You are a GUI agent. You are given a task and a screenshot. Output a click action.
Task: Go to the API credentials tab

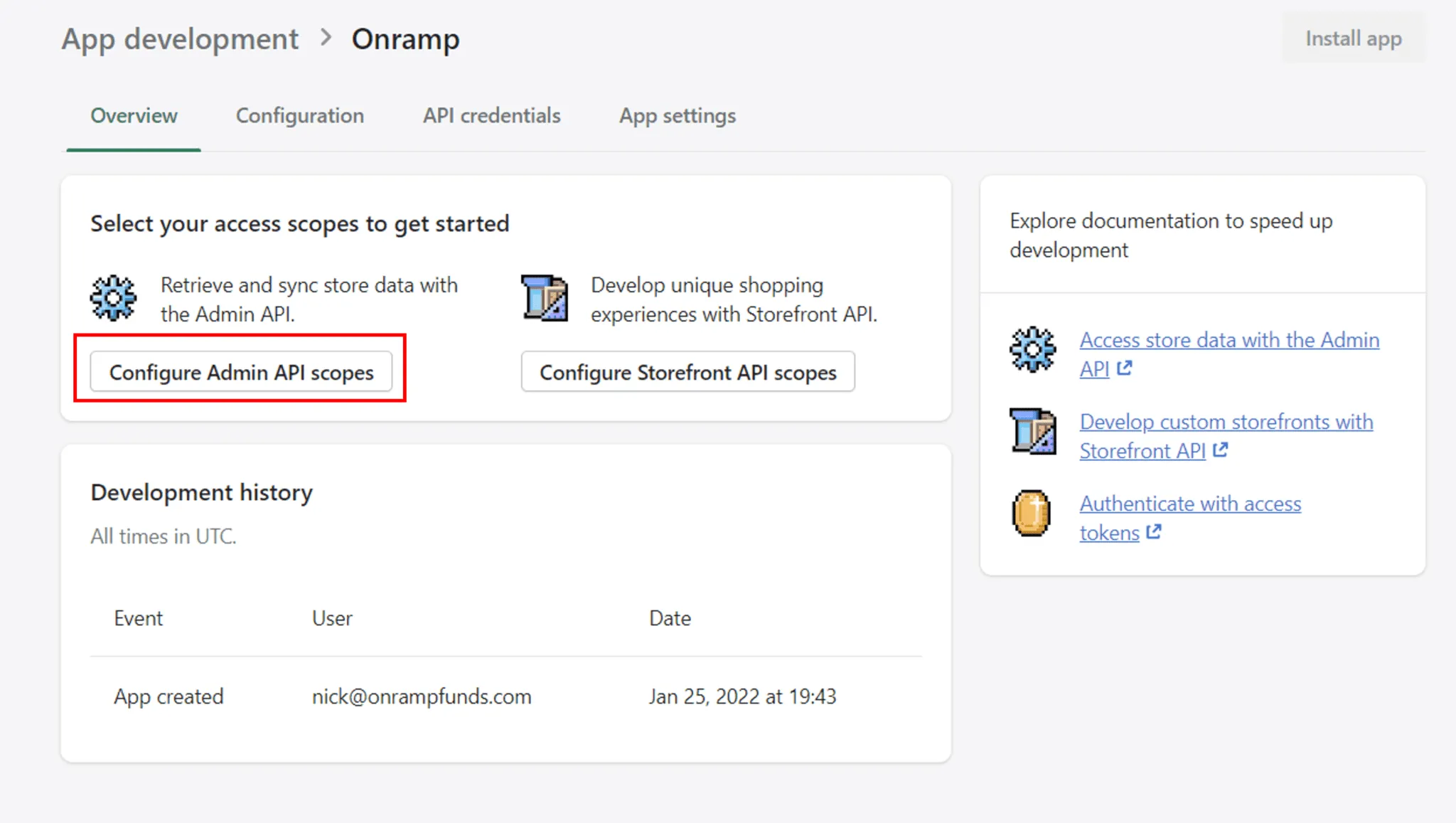coord(492,115)
